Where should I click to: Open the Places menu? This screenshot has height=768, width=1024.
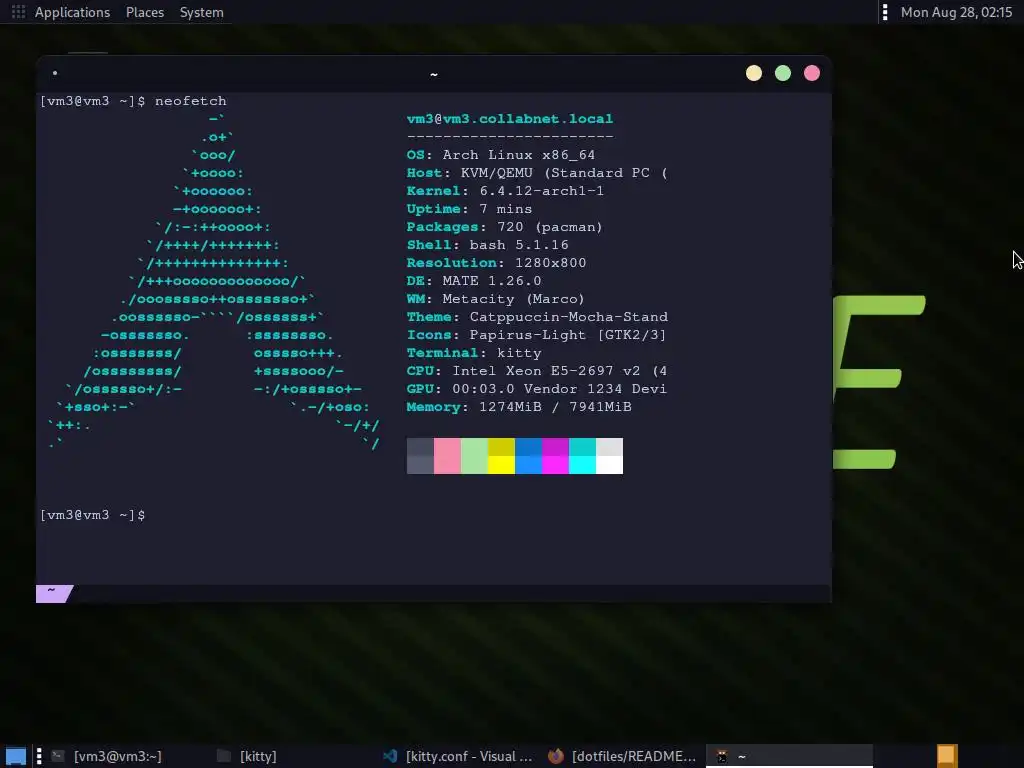(x=145, y=12)
